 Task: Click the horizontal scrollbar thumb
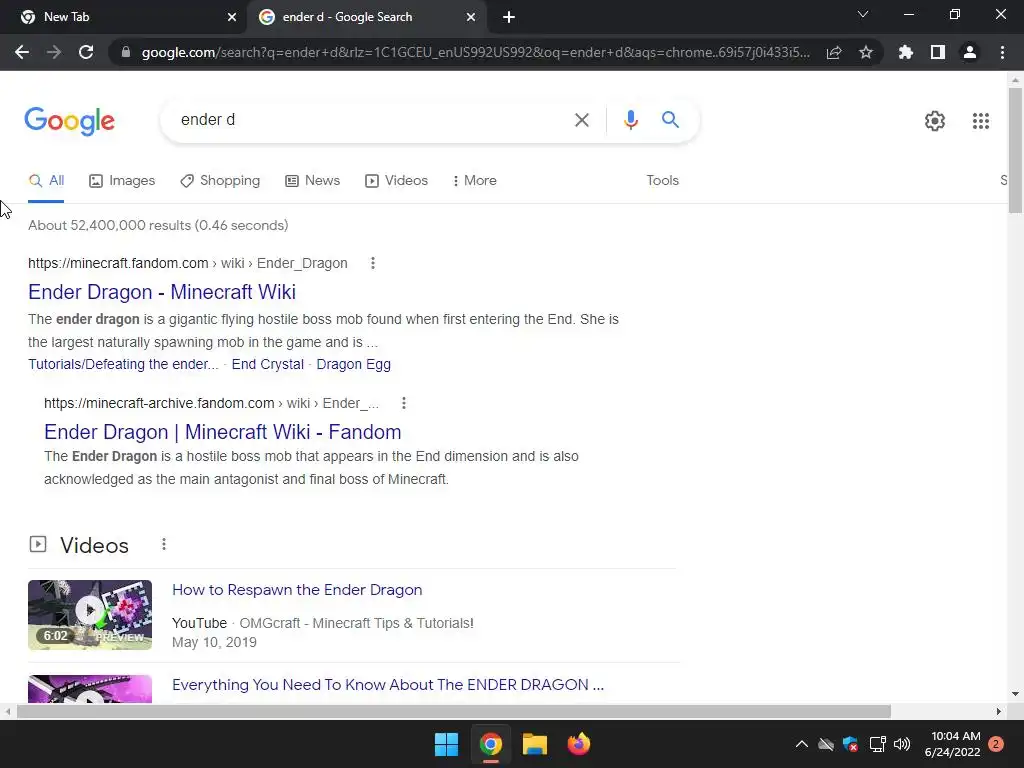coord(454,711)
